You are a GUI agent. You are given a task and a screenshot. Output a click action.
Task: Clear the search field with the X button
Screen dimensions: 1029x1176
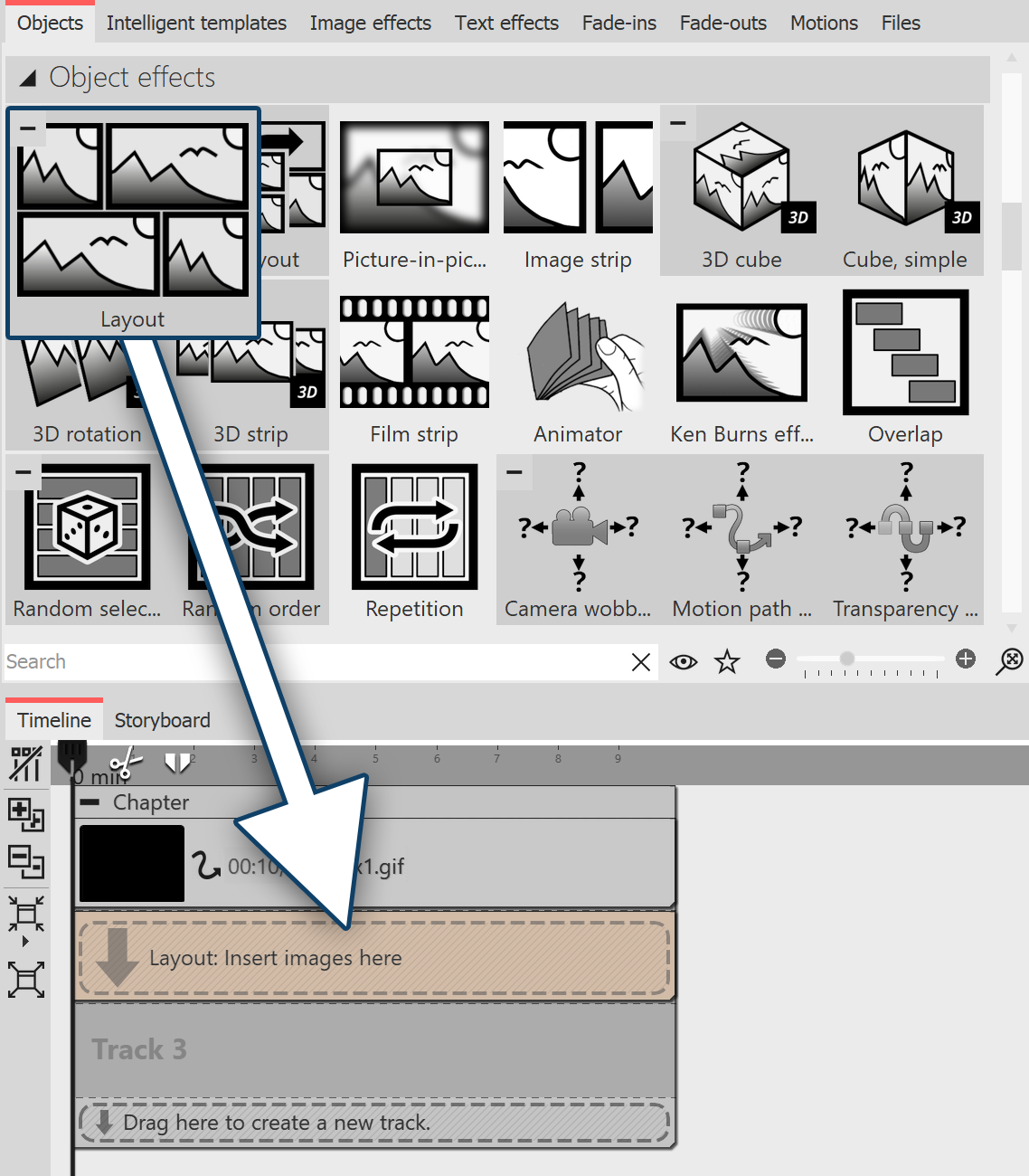[640, 661]
